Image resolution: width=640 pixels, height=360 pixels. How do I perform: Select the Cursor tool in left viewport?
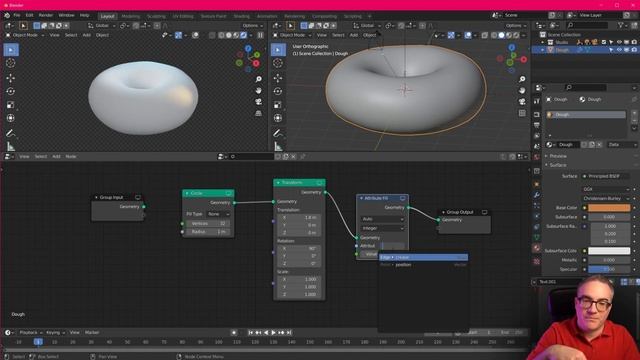click(x=11, y=63)
